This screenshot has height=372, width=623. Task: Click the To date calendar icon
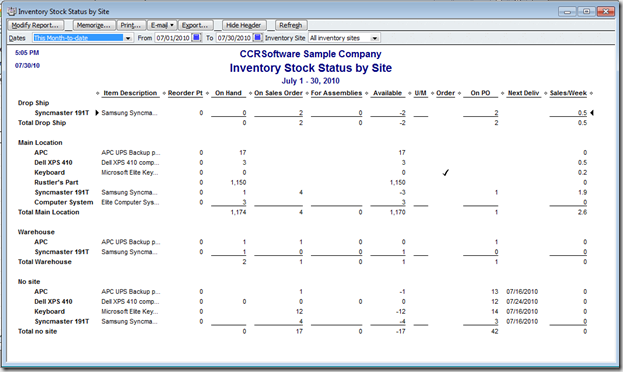pos(258,38)
